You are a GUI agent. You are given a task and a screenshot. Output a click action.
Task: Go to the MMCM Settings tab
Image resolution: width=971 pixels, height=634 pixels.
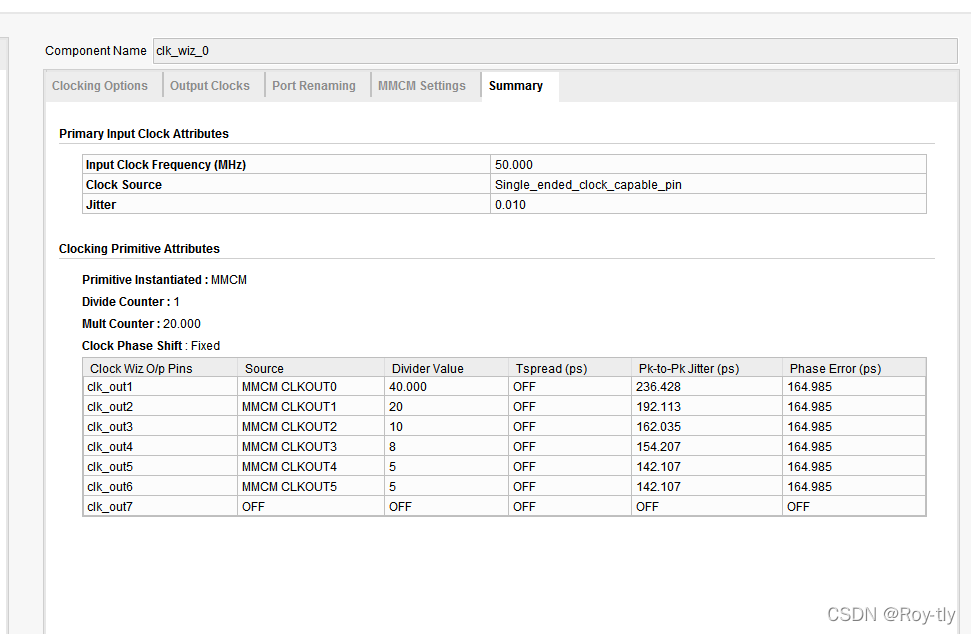point(422,85)
